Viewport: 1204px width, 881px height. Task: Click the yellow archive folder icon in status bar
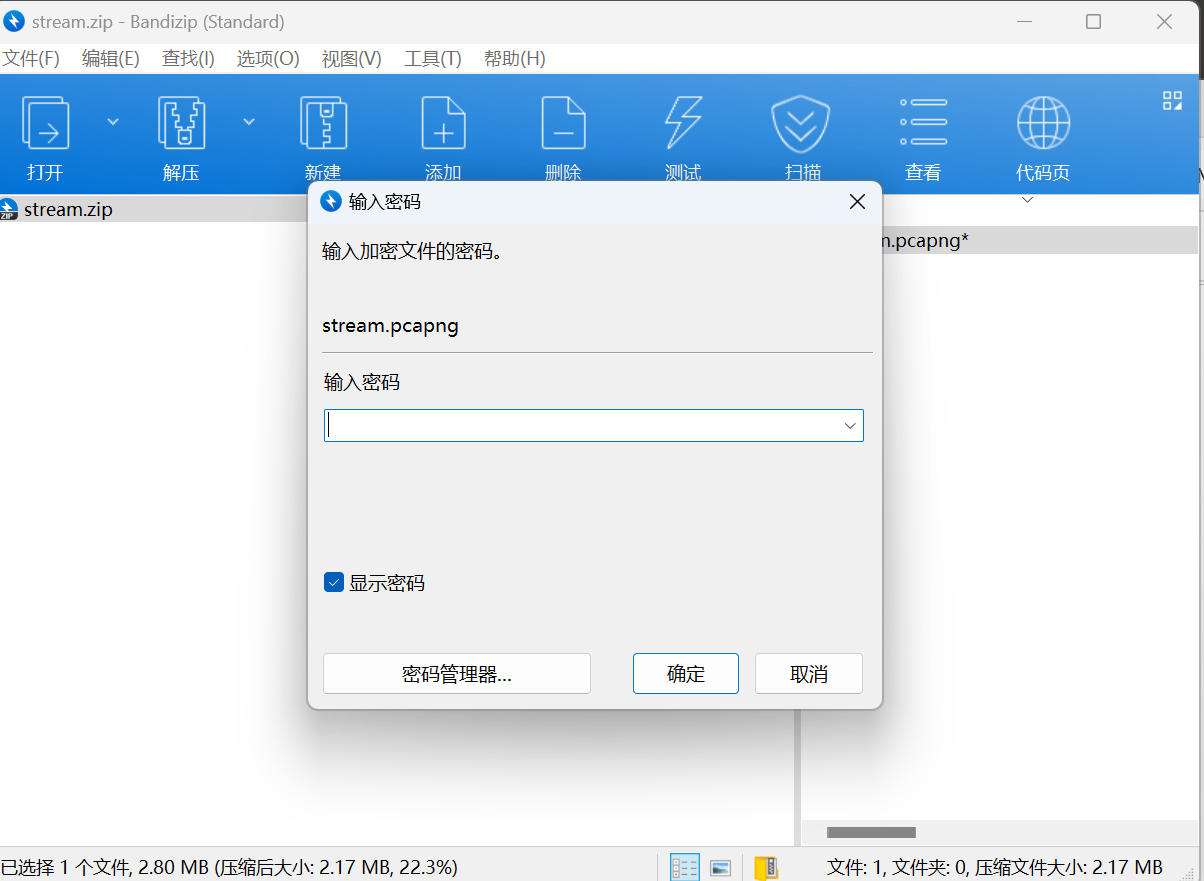766,867
